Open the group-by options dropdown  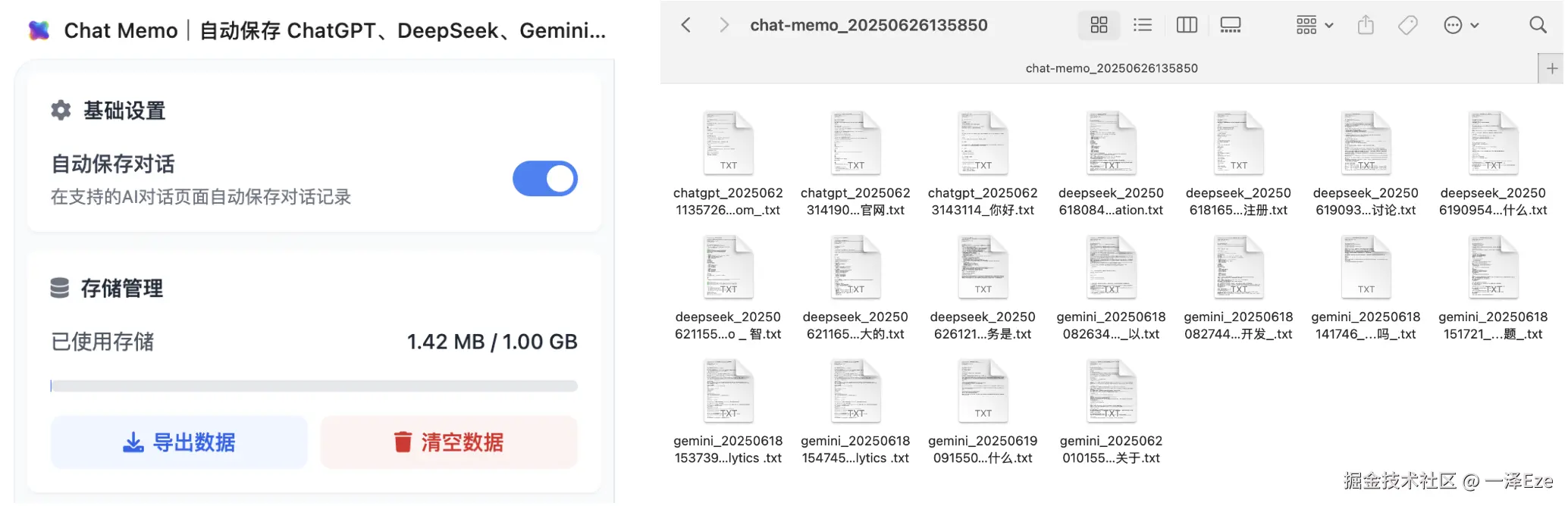pyautogui.click(x=1314, y=25)
